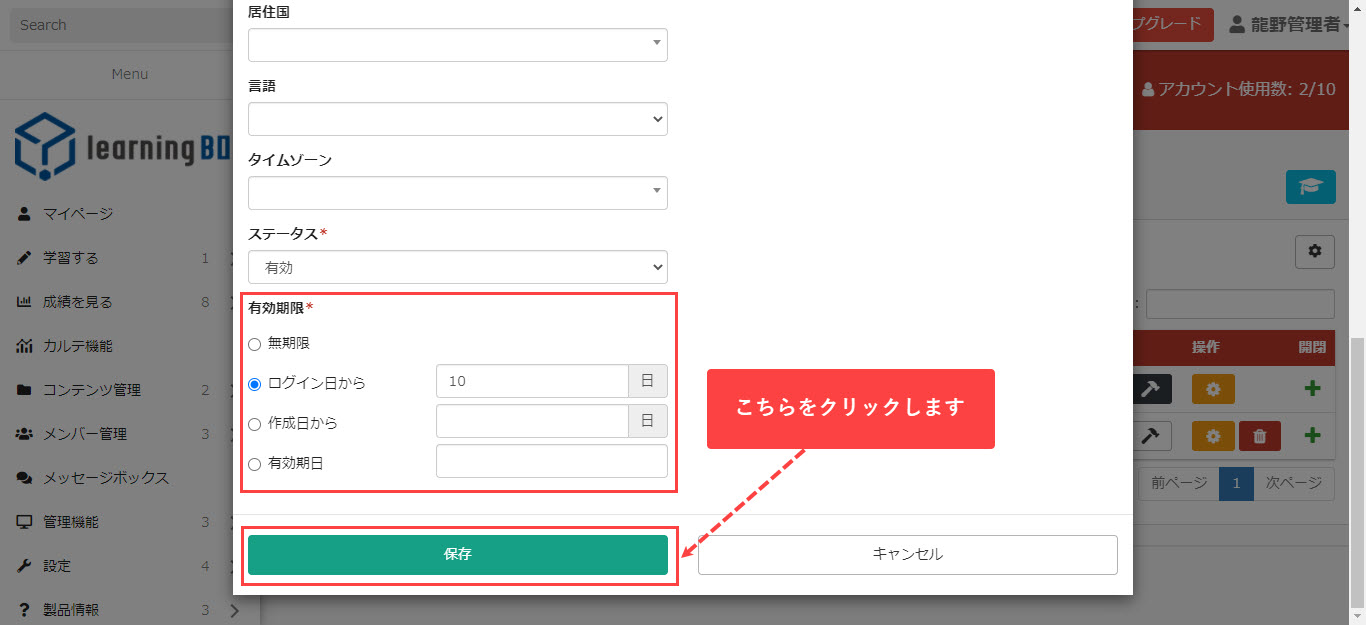Select the 無期限 radio option
Viewport: 1366px width, 625px height.
pos(254,344)
